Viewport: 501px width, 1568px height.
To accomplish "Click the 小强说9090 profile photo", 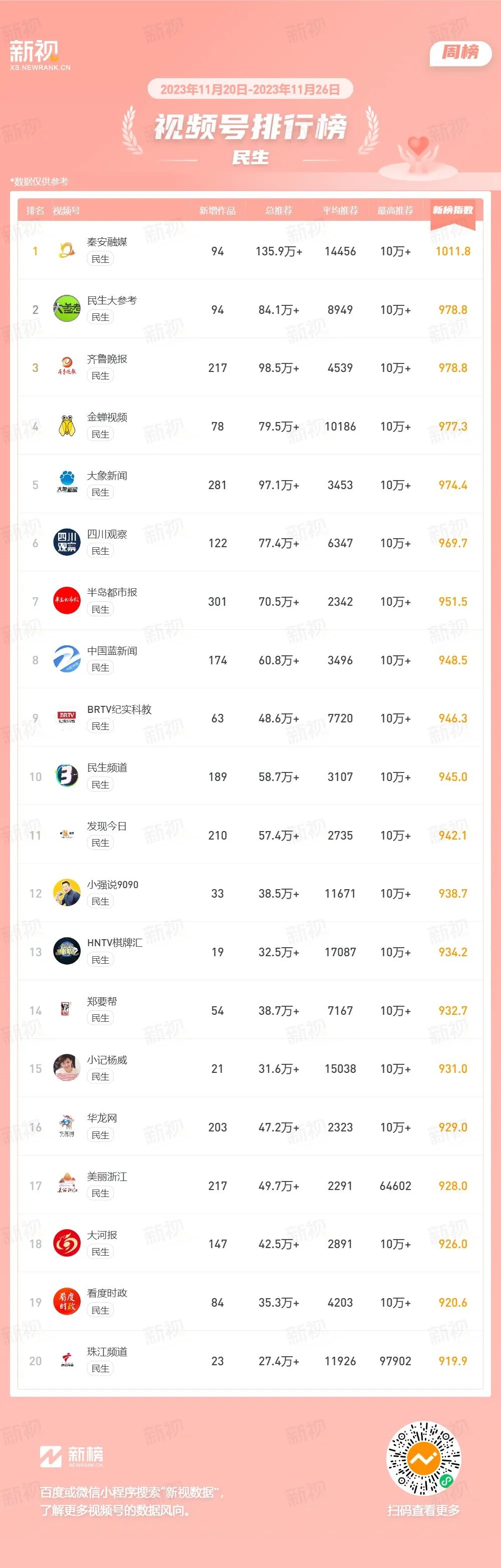I will click(x=67, y=893).
